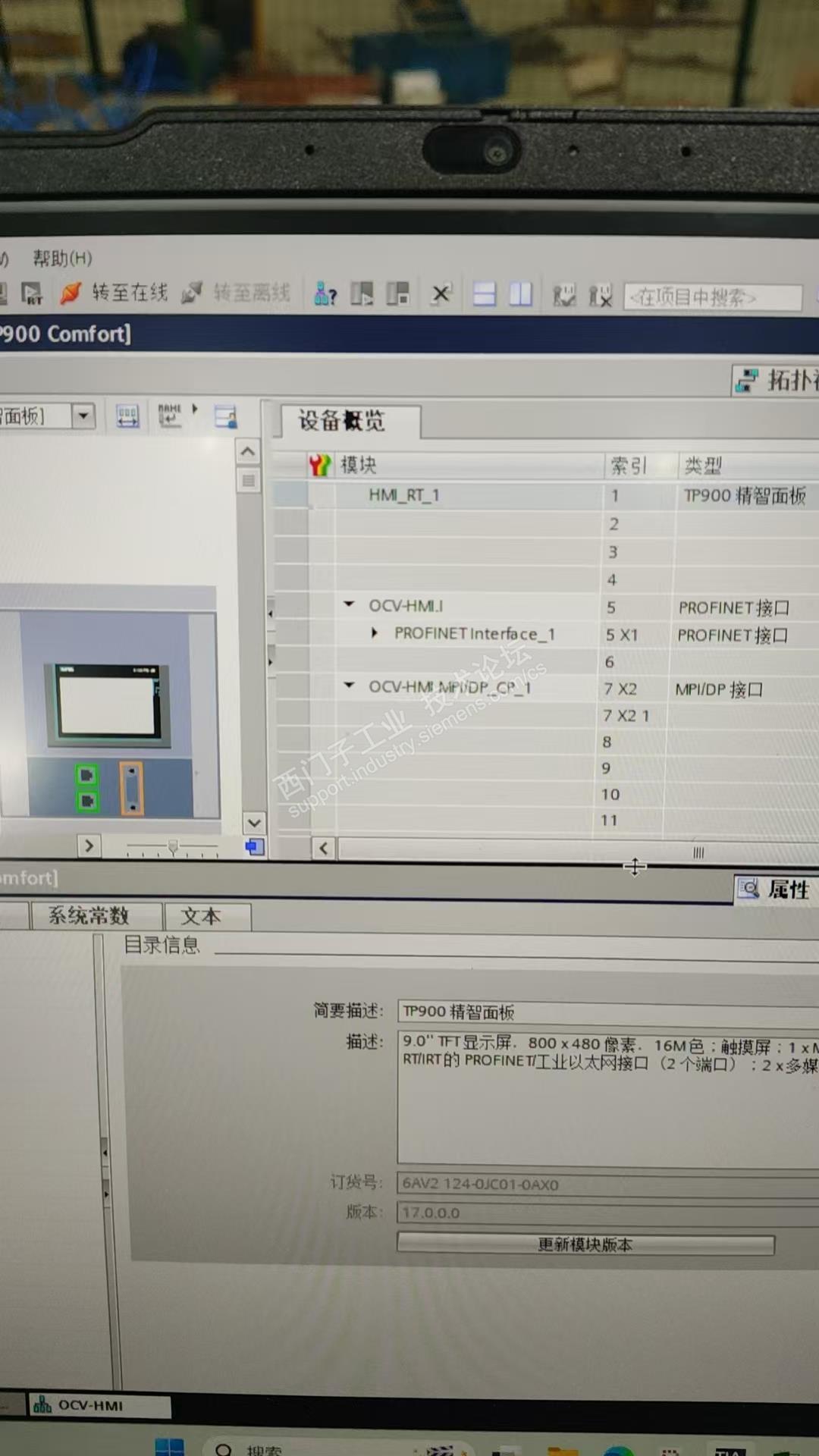Screen dimensions: 819x1456
Task: Click the 版本 17.0.0.0 field
Action: [608, 1213]
